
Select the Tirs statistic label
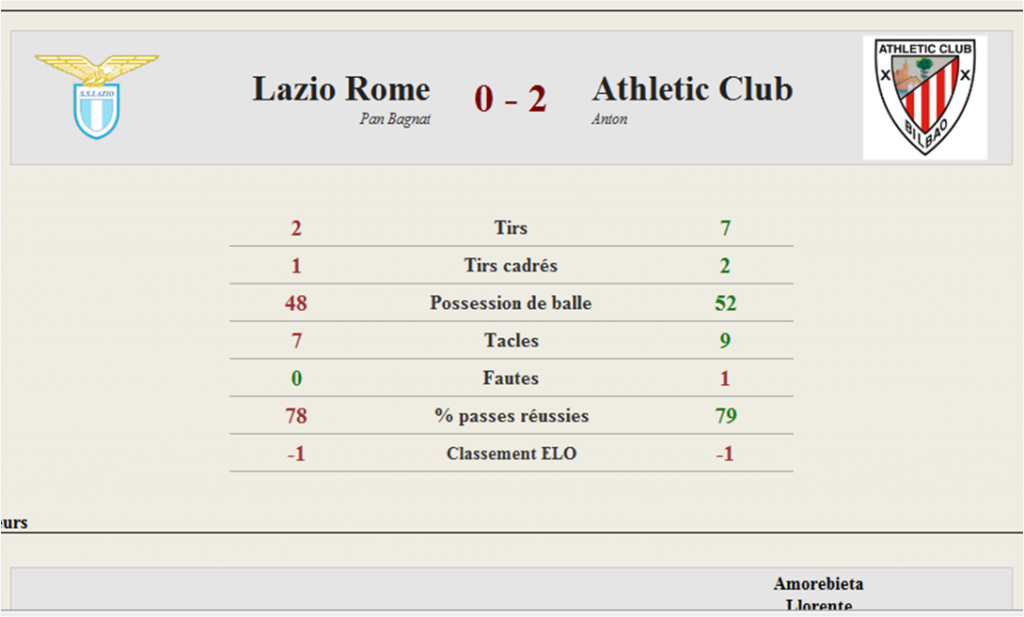(x=511, y=228)
